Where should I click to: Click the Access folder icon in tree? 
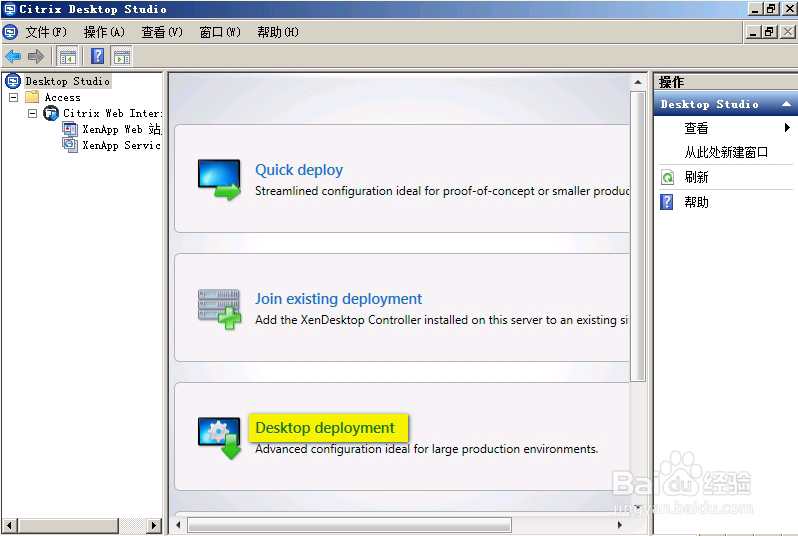(32, 97)
